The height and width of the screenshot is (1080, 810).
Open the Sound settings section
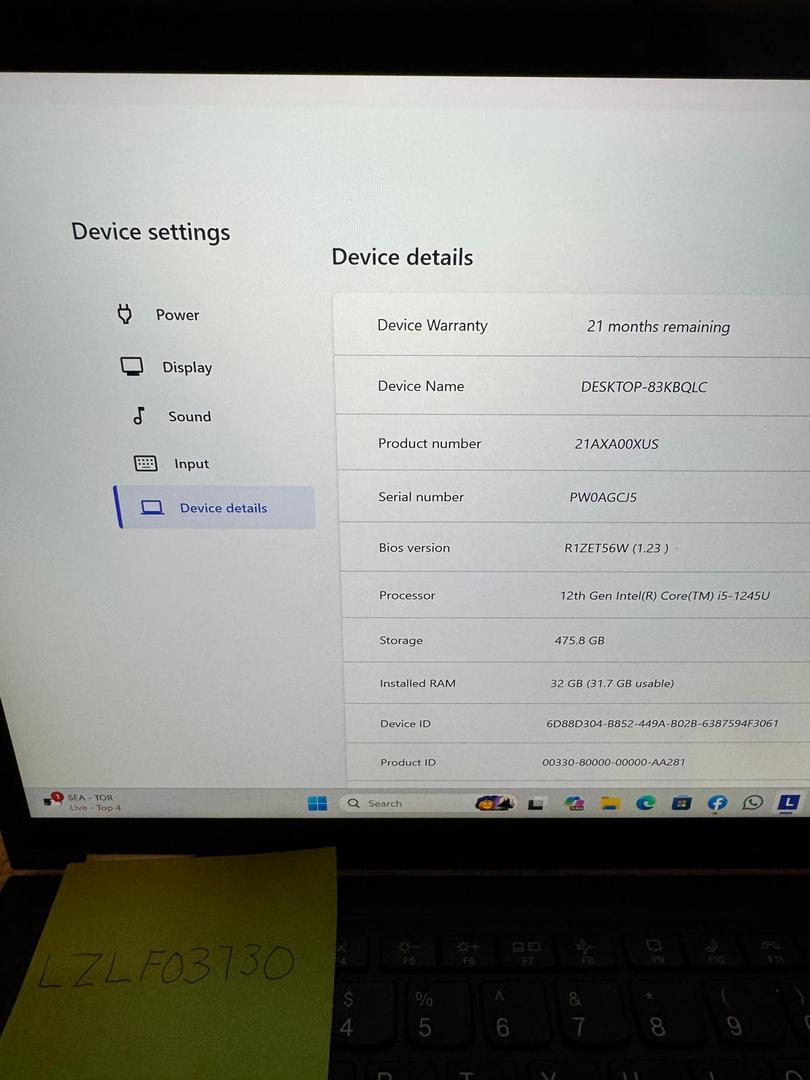[172, 416]
